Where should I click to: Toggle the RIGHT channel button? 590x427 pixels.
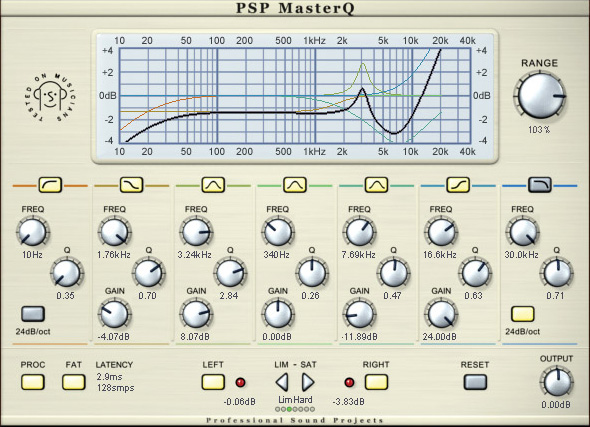click(376, 382)
